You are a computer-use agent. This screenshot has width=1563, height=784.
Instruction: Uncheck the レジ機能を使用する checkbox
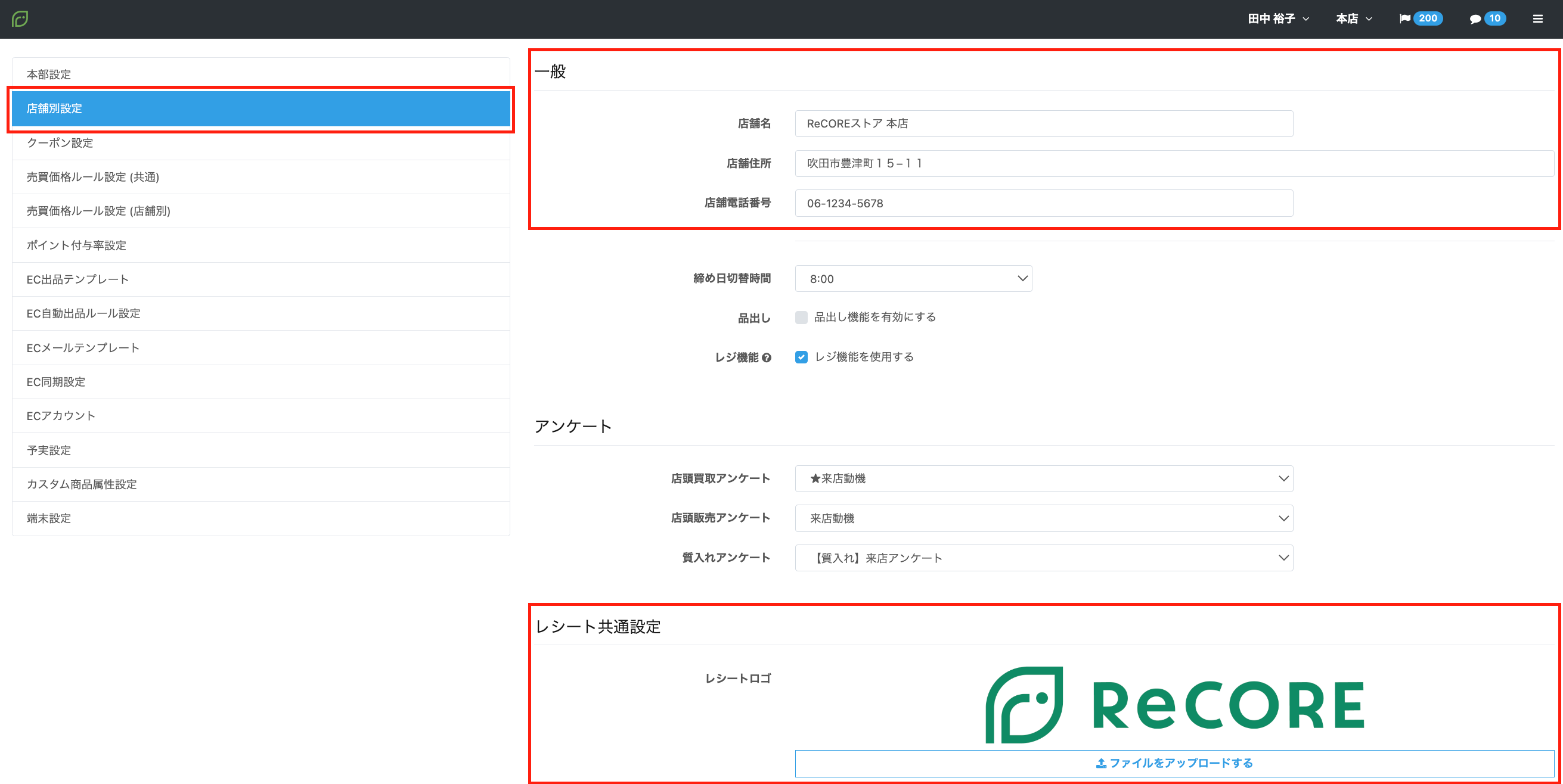[802, 357]
